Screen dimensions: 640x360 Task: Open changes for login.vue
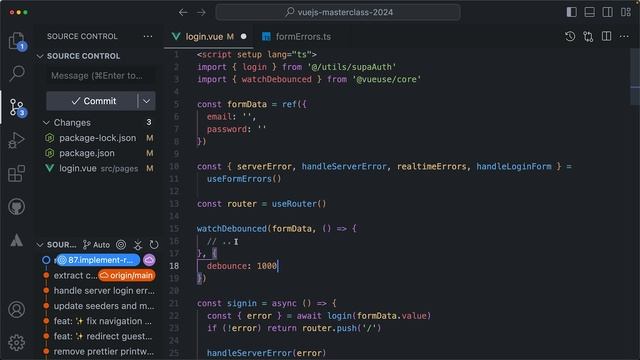tap(588, 36)
